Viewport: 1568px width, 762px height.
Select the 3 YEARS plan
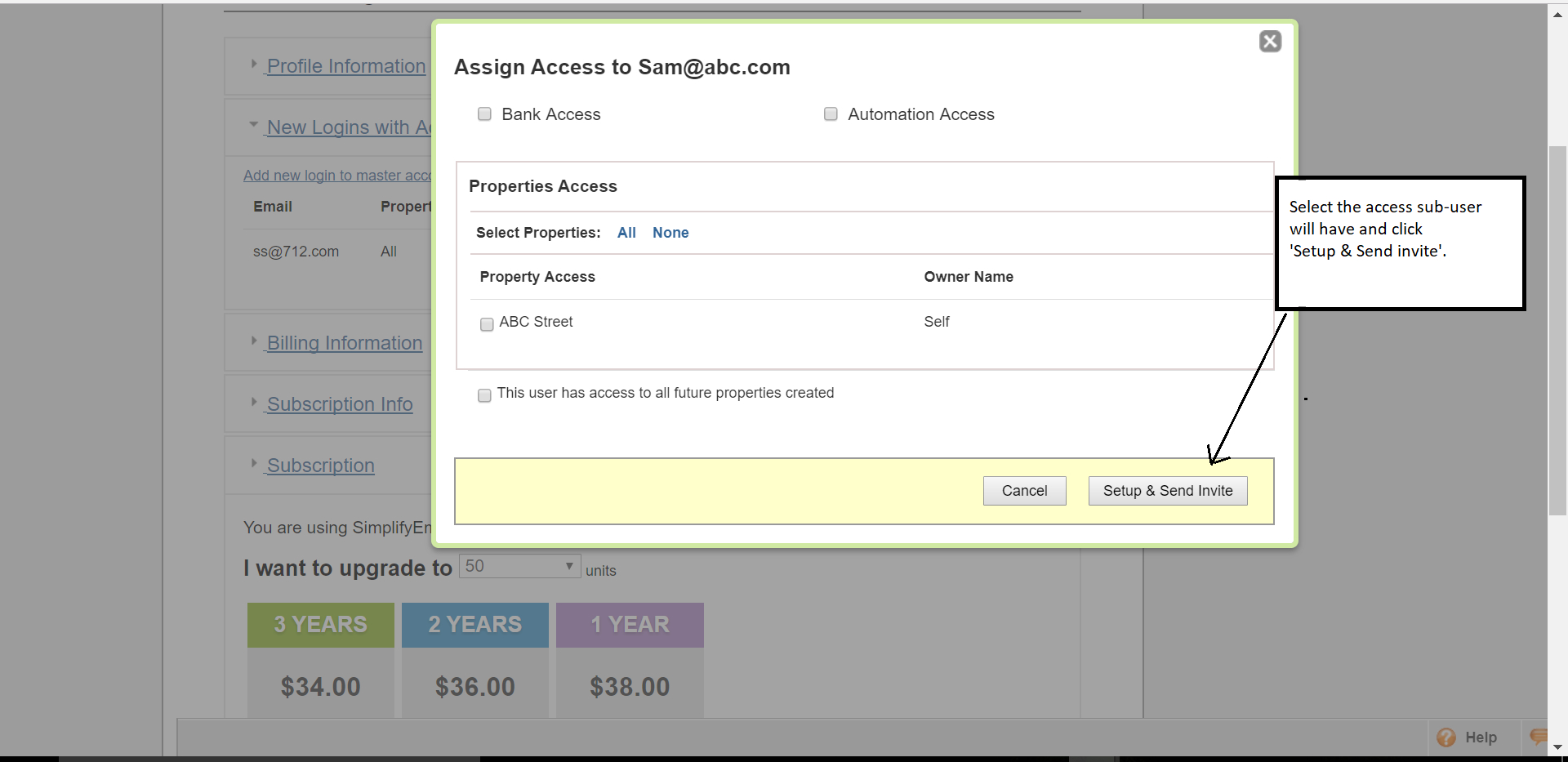coord(321,625)
